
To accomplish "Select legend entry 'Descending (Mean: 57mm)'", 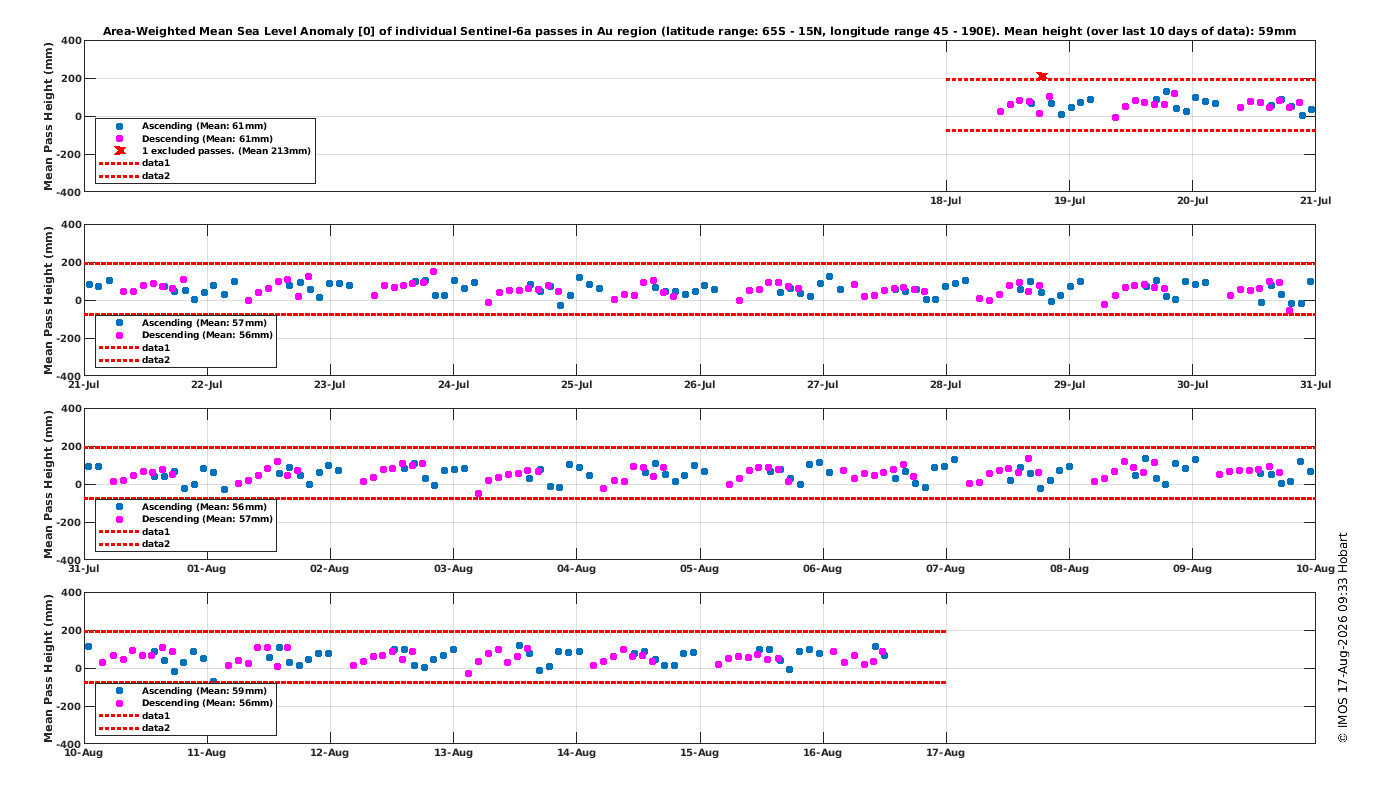I will (x=207, y=519).
